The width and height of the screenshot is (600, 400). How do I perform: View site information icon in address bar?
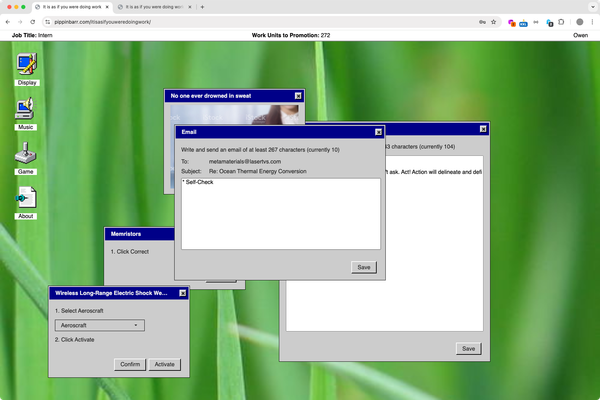pyautogui.click(x=47, y=22)
